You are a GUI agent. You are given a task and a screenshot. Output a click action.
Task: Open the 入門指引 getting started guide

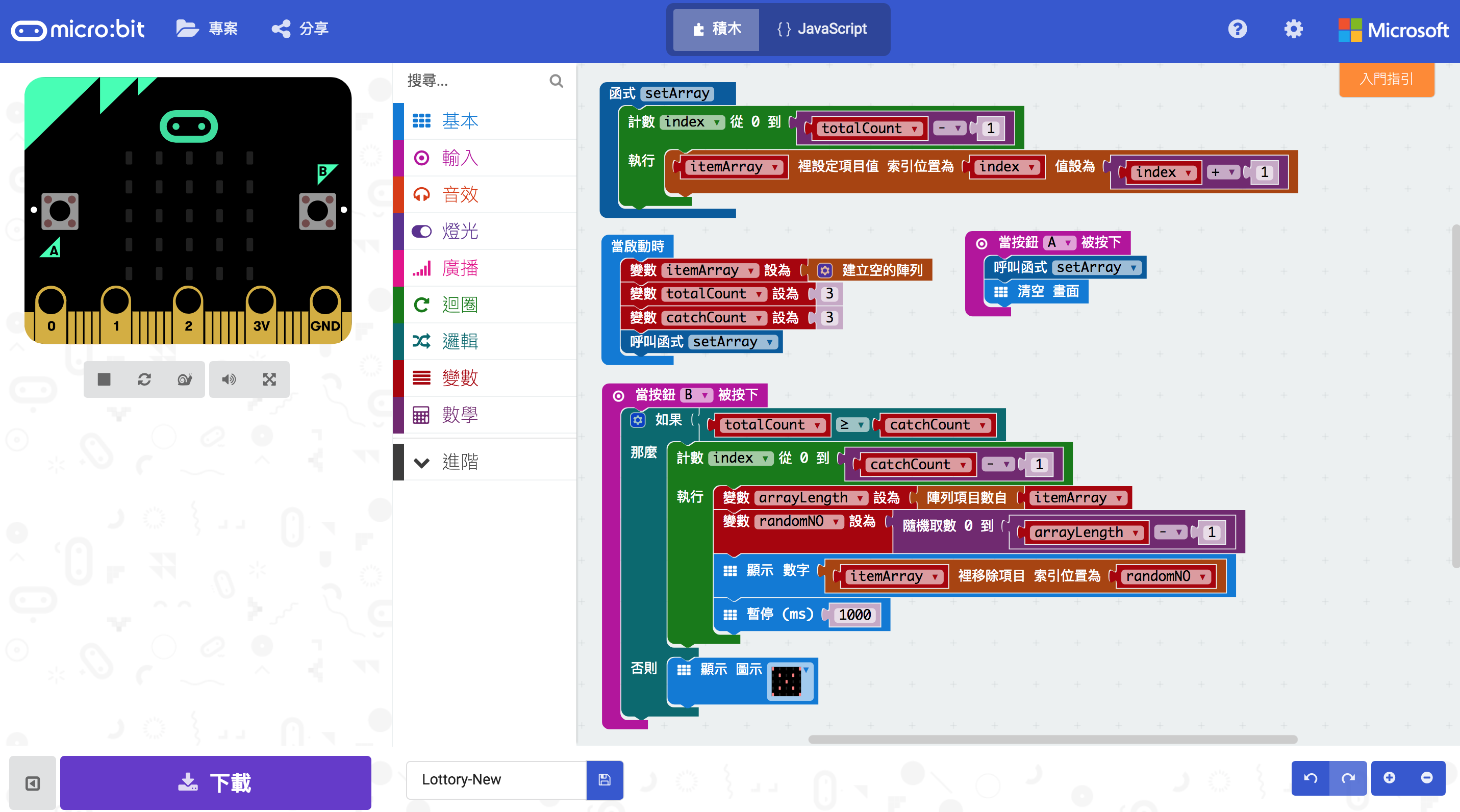pos(1387,79)
